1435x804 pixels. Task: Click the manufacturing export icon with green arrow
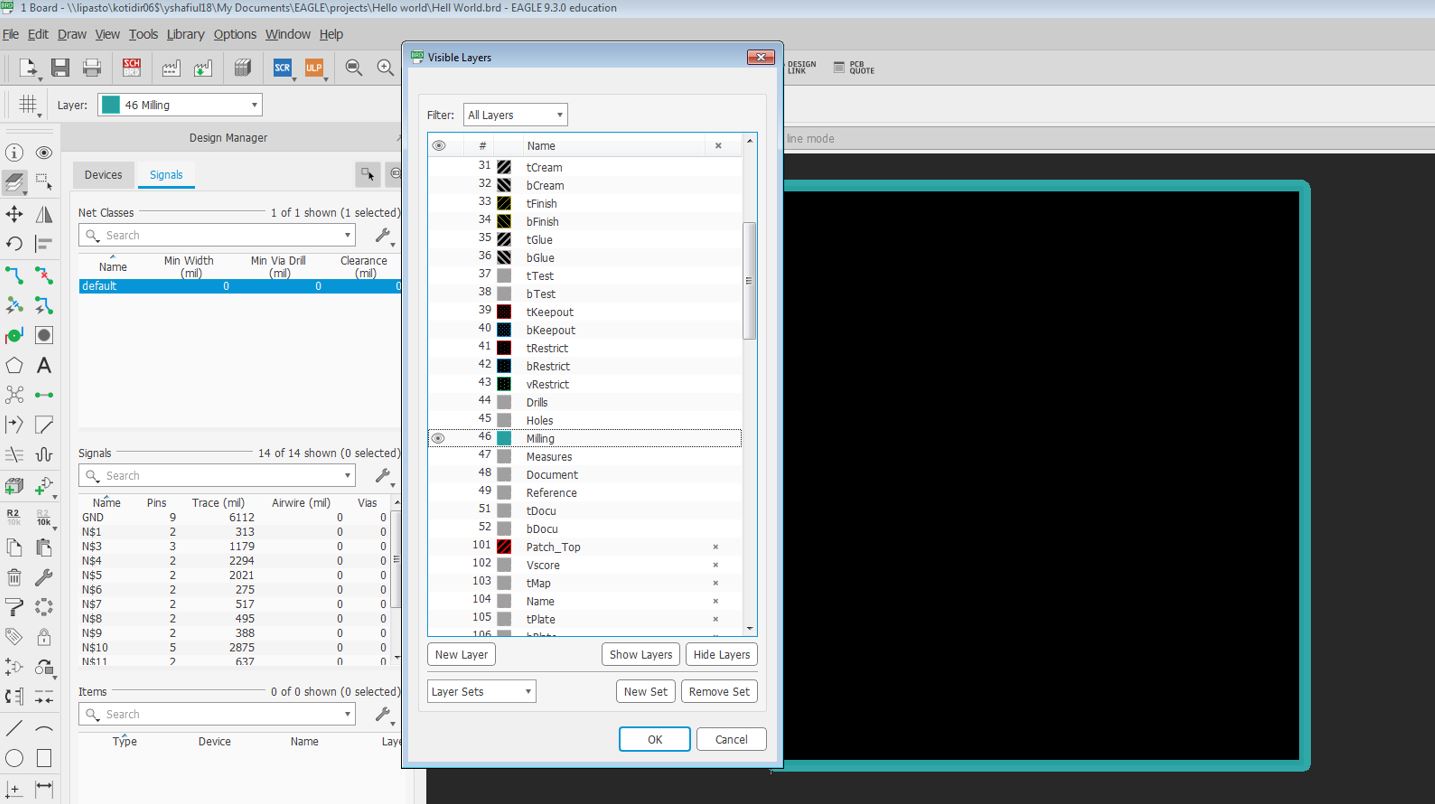[202, 68]
